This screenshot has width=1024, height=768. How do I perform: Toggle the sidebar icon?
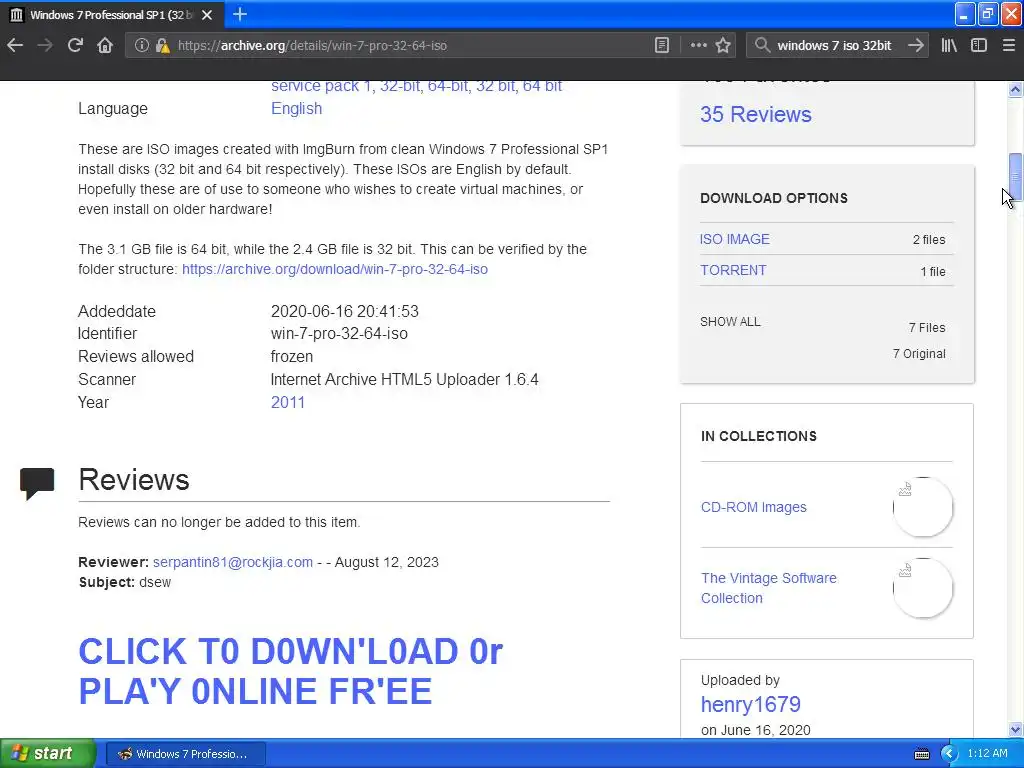pyautogui.click(x=978, y=45)
